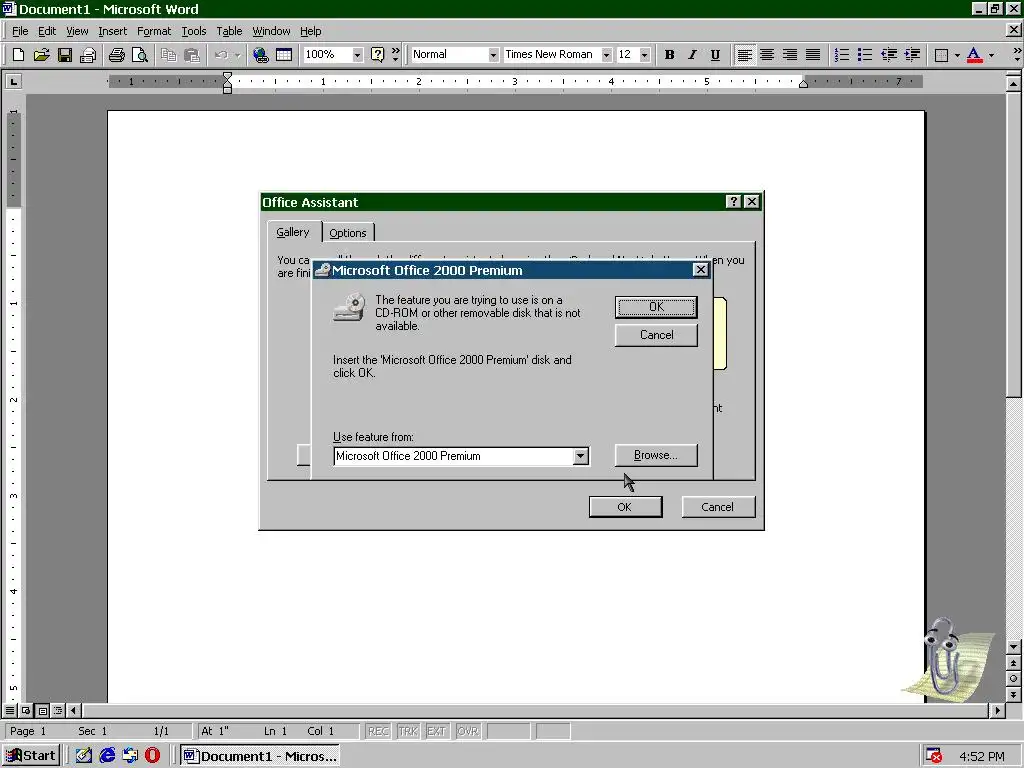Toggle REC macro recording in status bar
This screenshot has width=1024, height=768.
coord(378,731)
